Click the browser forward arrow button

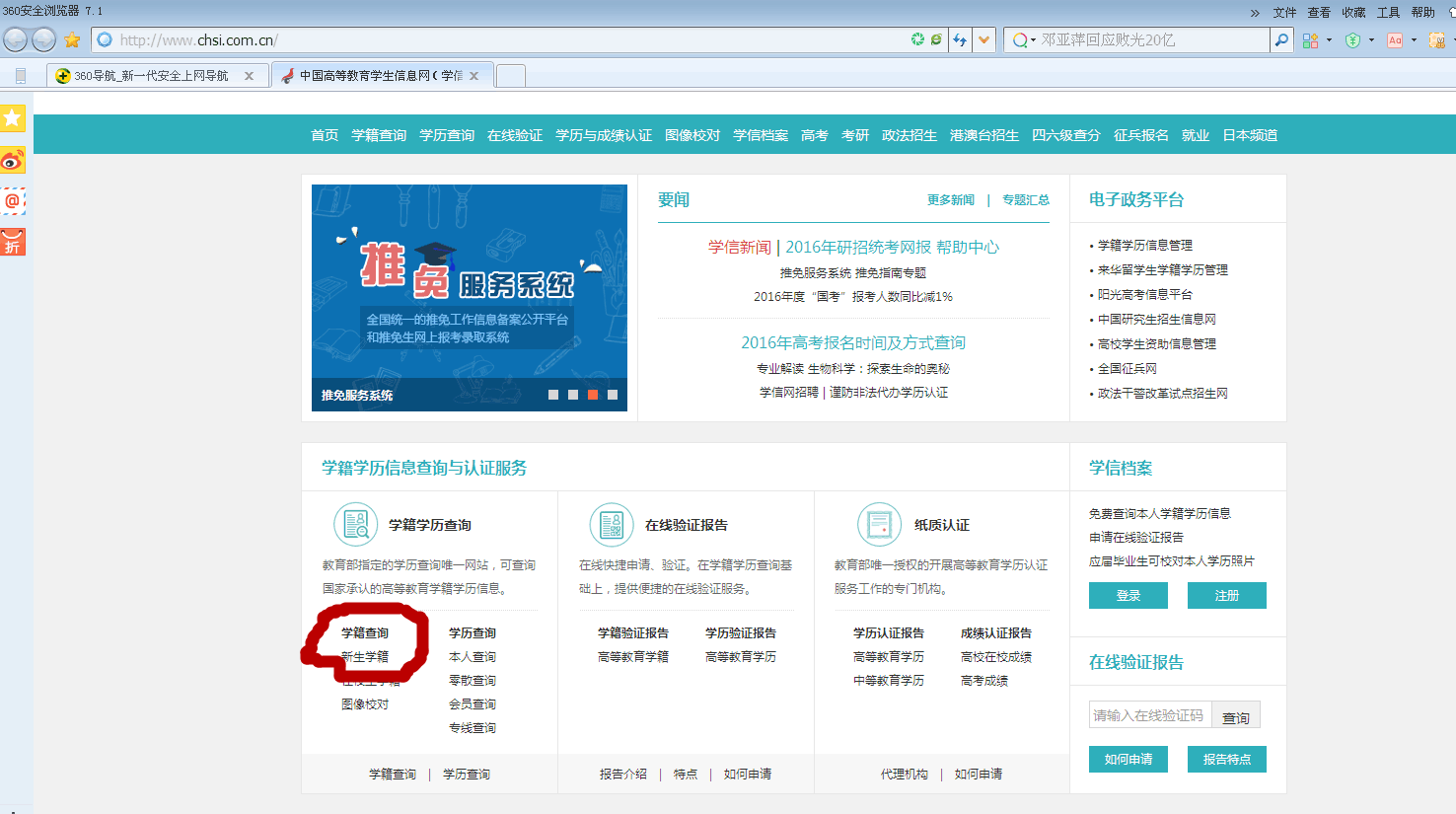pyautogui.click(x=43, y=39)
